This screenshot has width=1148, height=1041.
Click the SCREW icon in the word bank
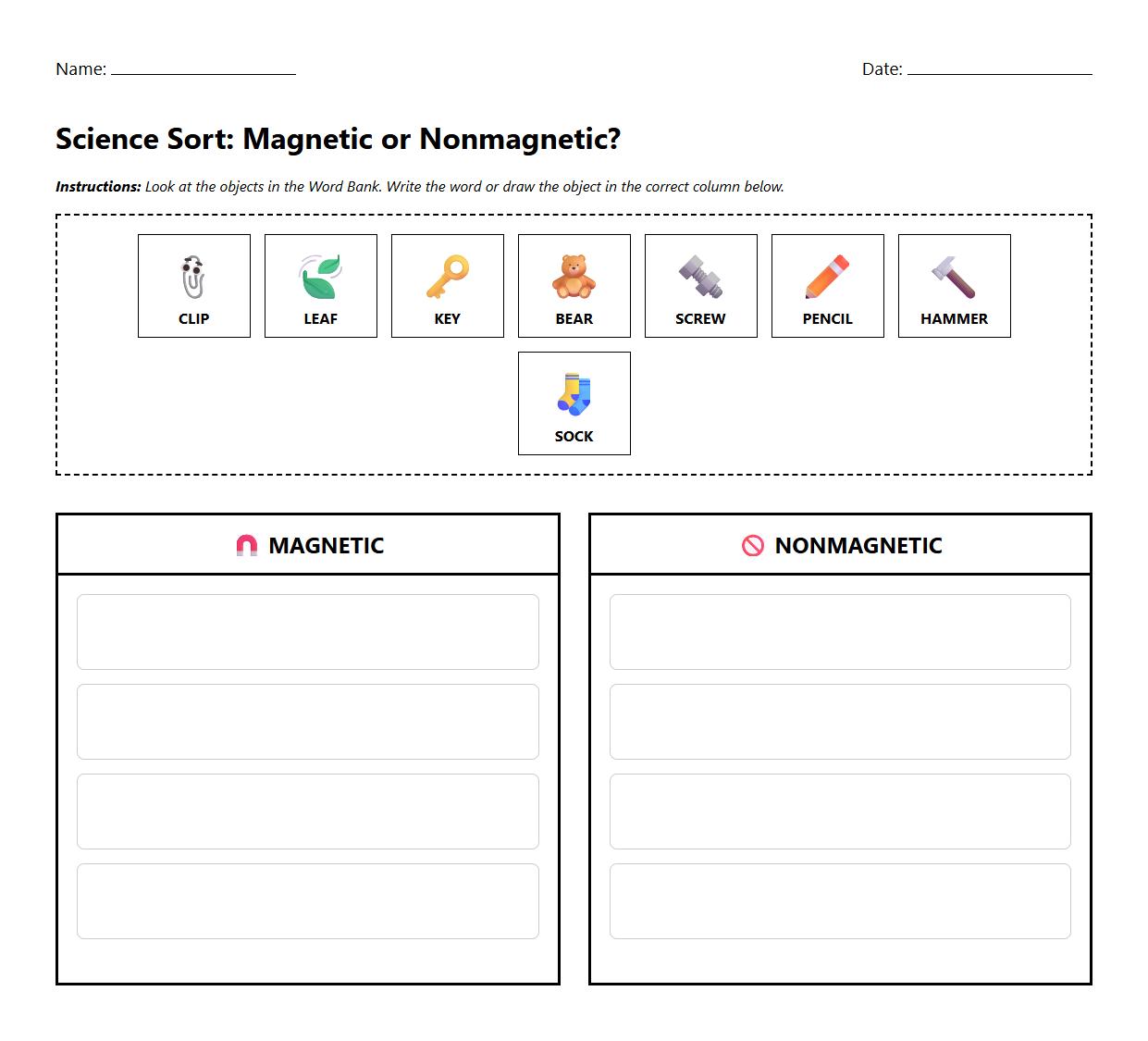700,273
